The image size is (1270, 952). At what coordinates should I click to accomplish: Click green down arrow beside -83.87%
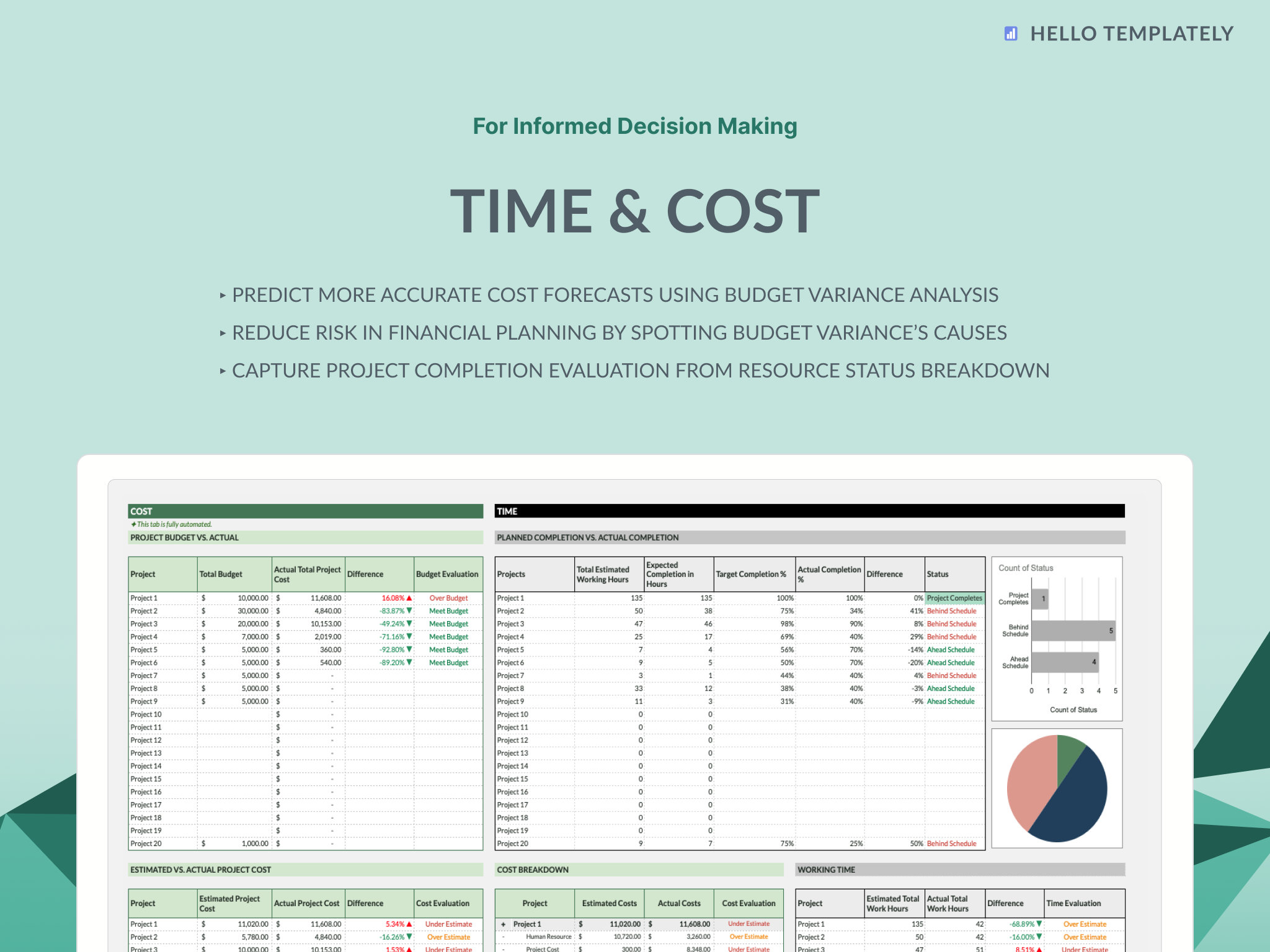pyautogui.click(x=409, y=611)
